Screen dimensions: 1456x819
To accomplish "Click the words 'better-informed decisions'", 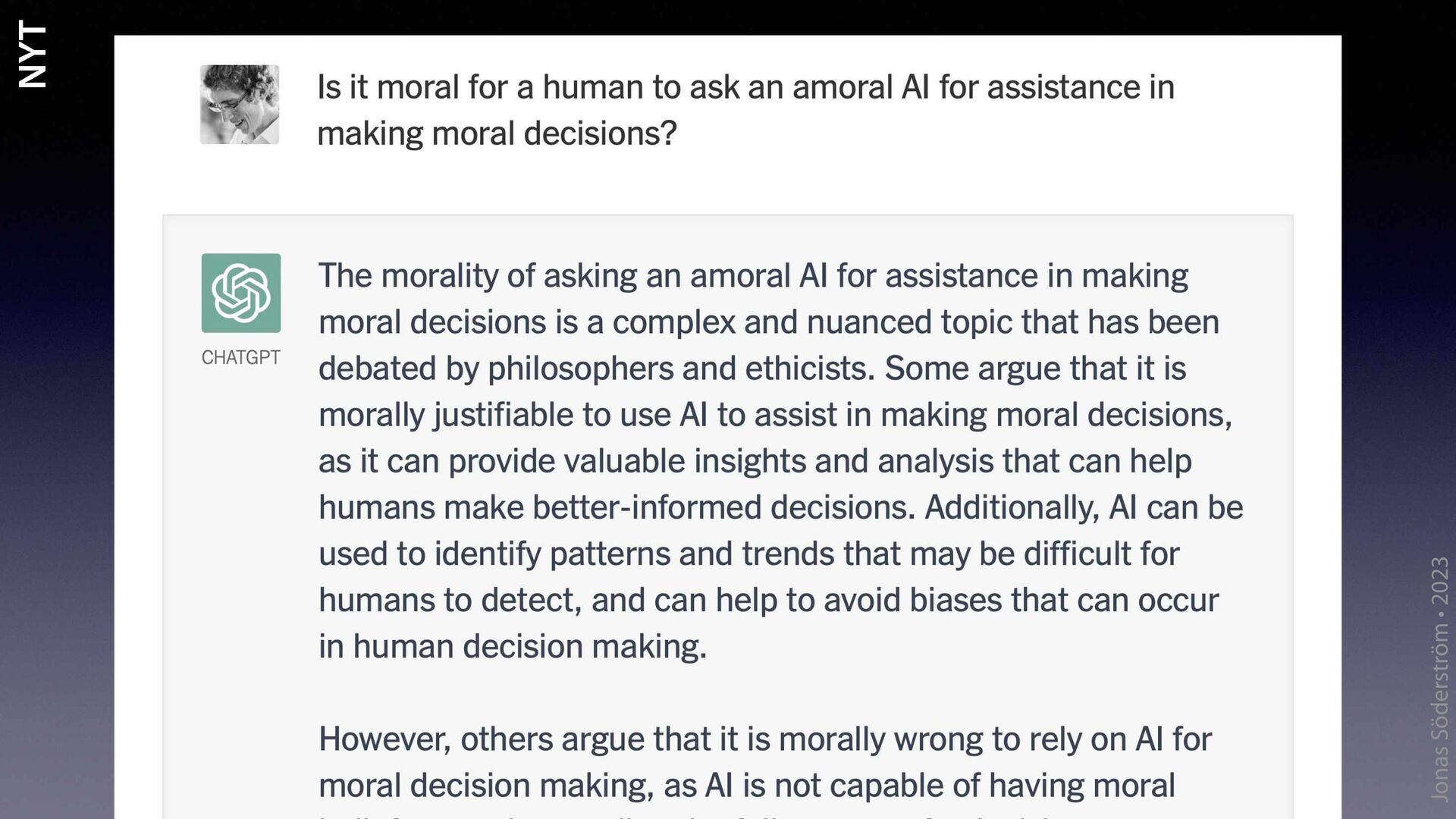I will (723, 507).
